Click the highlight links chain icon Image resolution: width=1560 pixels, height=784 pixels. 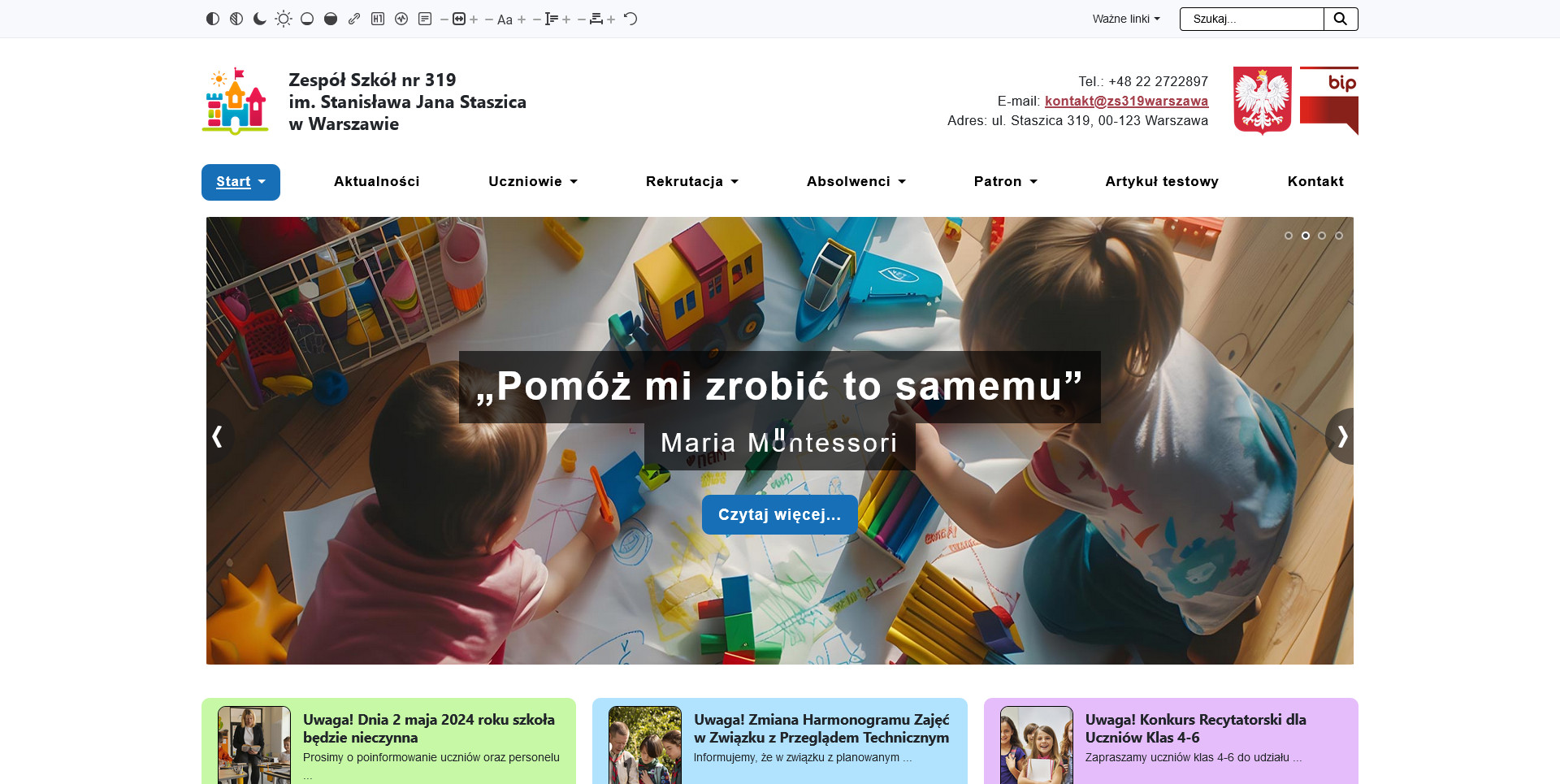tap(354, 19)
